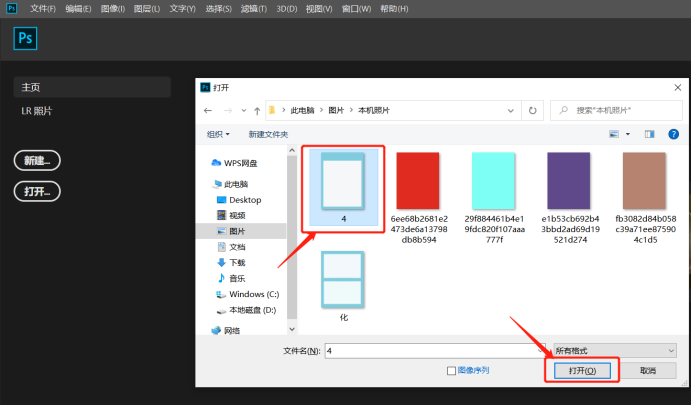
Task: Select the file named 4
Action: coord(343,188)
